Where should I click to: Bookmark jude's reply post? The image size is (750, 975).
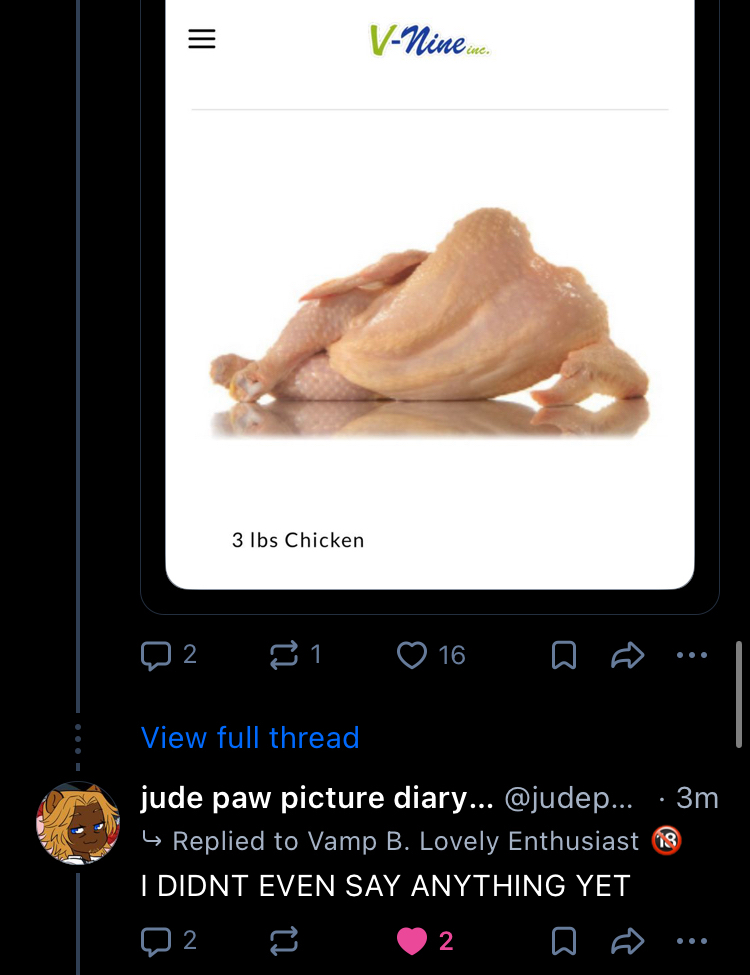564,941
